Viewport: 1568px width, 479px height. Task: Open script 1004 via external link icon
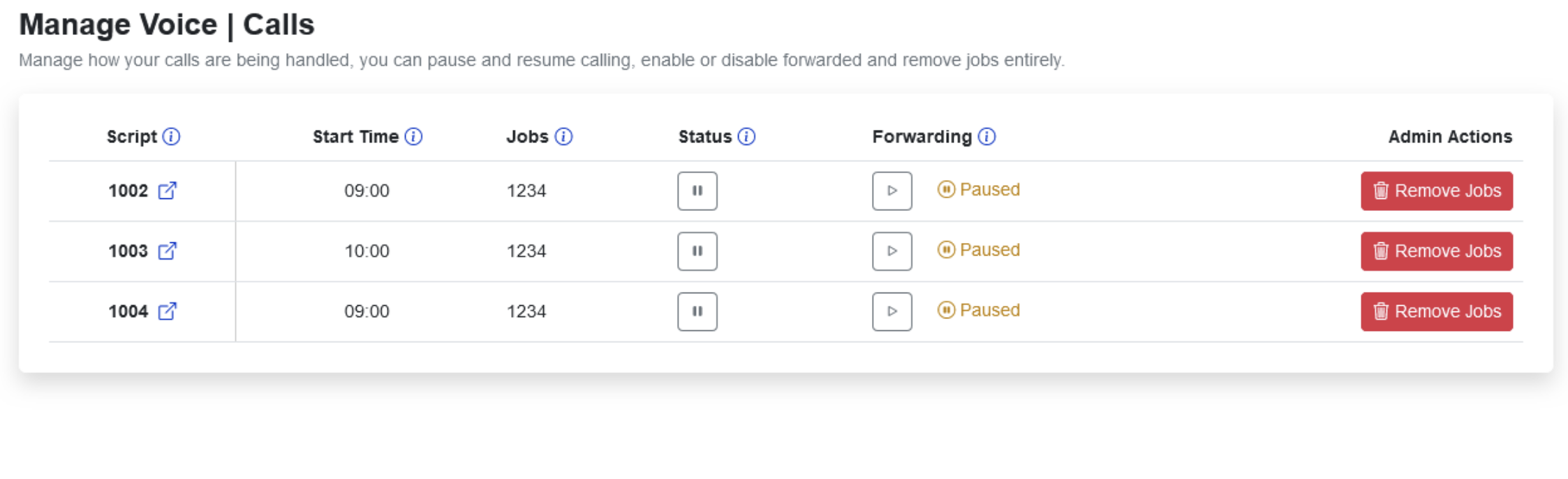pos(168,311)
